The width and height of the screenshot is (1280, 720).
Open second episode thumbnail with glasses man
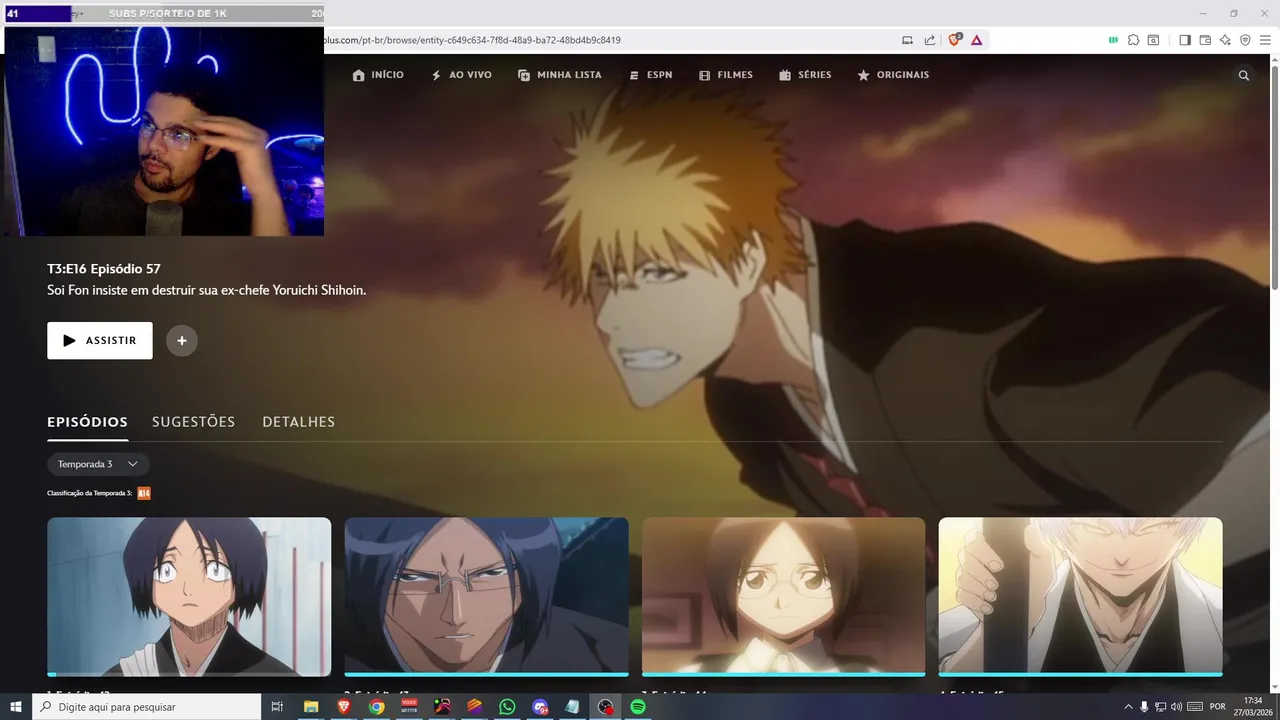[486, 596]
